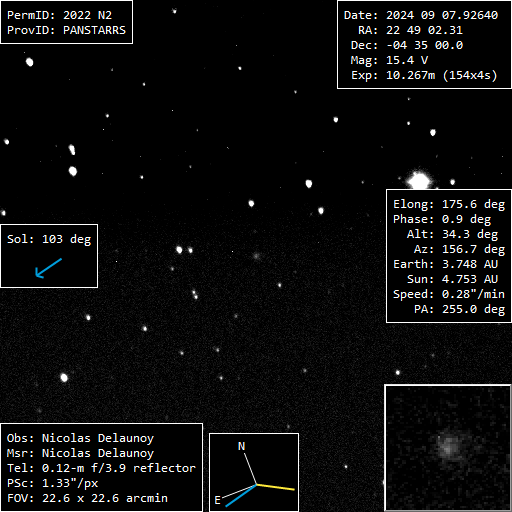Click the Sol 103 deg label
Viewport: 512px width, 512px height.
pos(49,239)
